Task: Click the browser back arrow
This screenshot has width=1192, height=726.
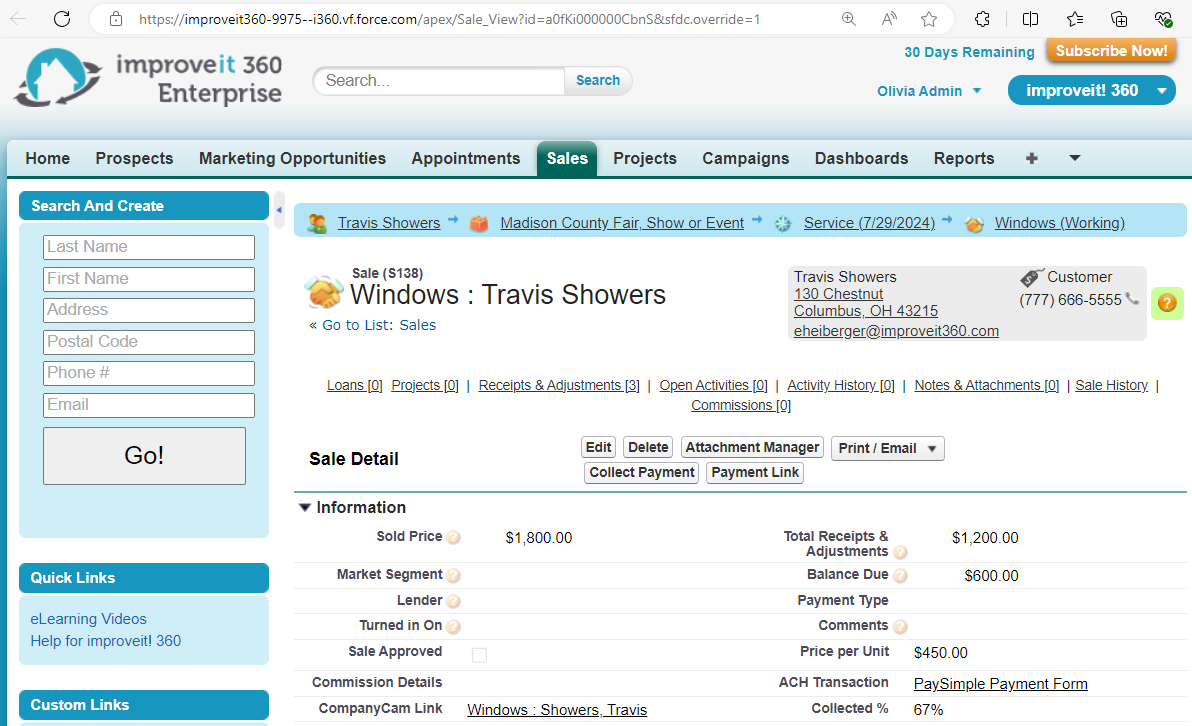Action: [18, 19]
